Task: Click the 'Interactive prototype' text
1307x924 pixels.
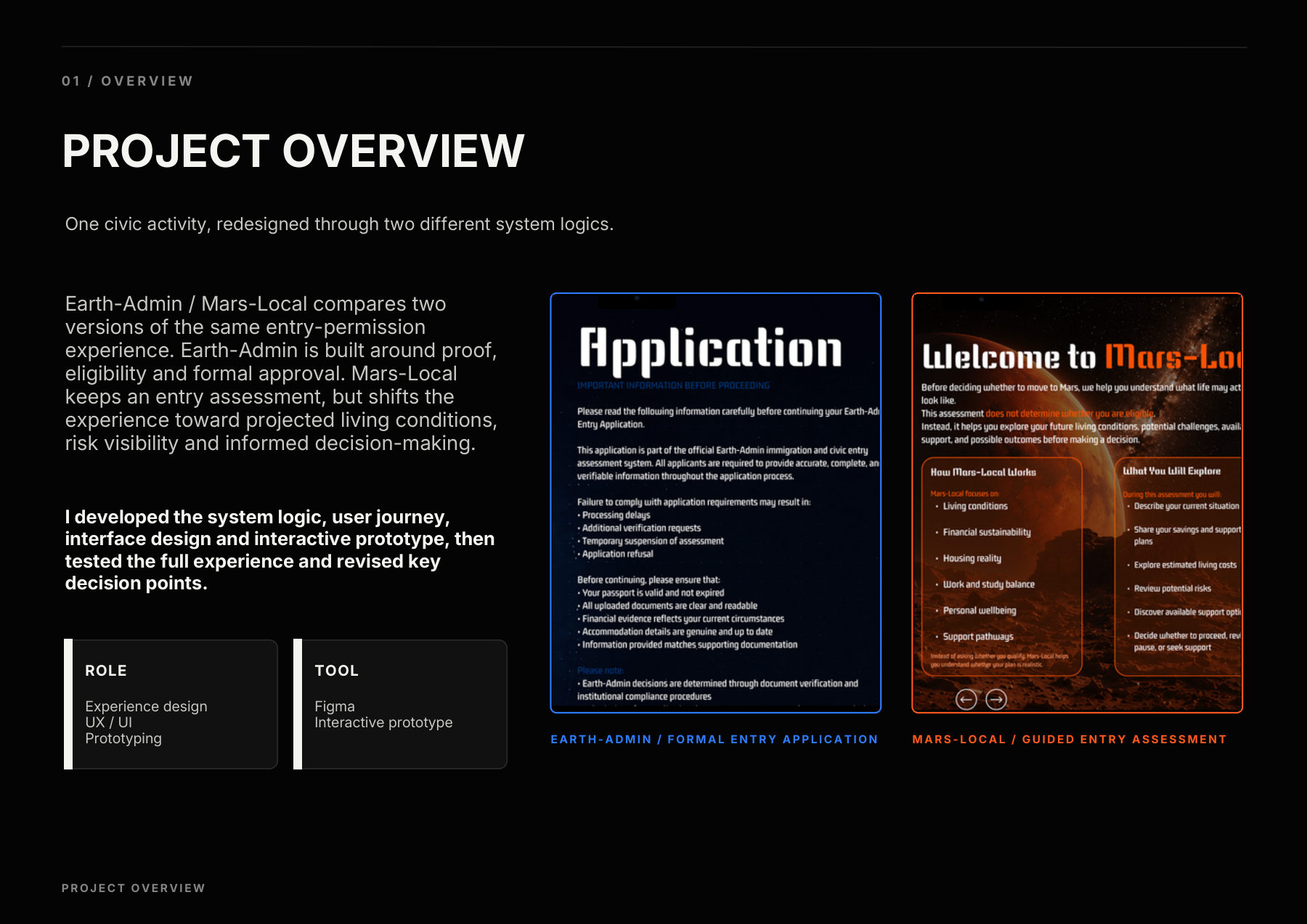Action: [x=383, y=722]
